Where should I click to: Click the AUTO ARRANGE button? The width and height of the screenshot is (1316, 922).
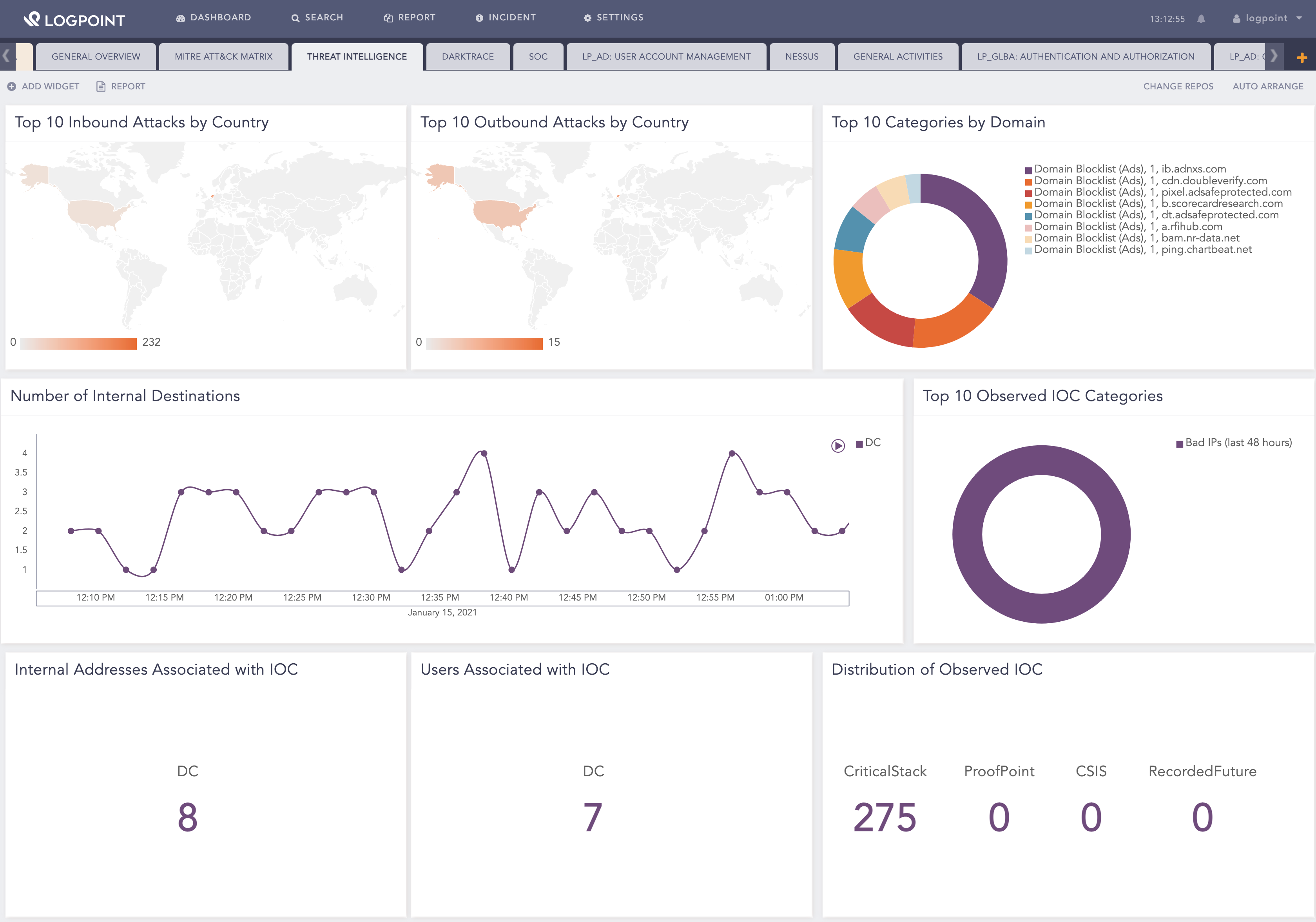1267,87
